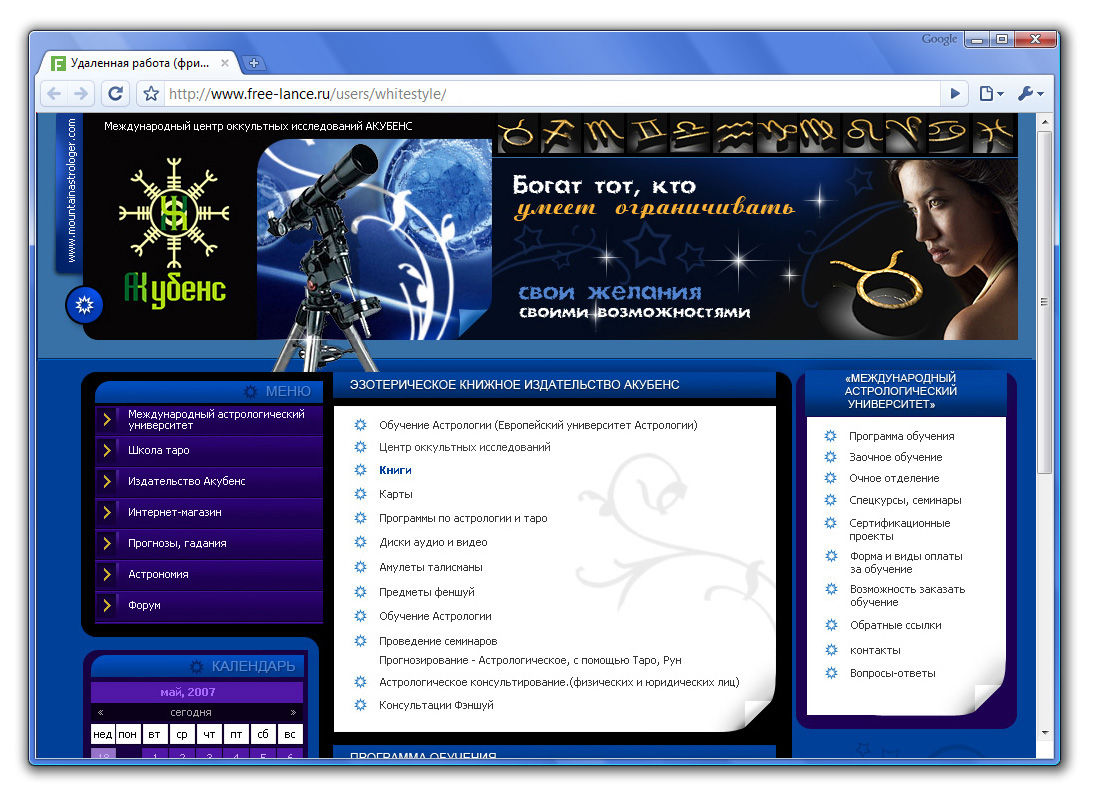Open Центр оккультных исследований link

[464, 447]
